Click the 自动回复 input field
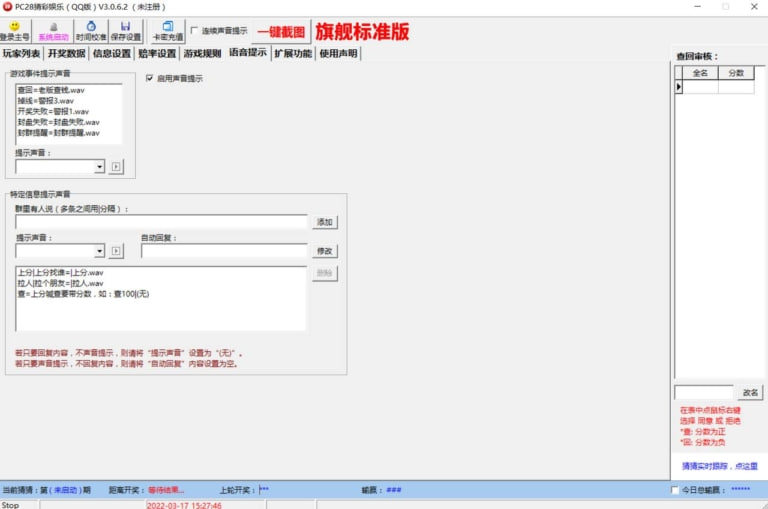The image size is (768, 509). pos(223,251)
